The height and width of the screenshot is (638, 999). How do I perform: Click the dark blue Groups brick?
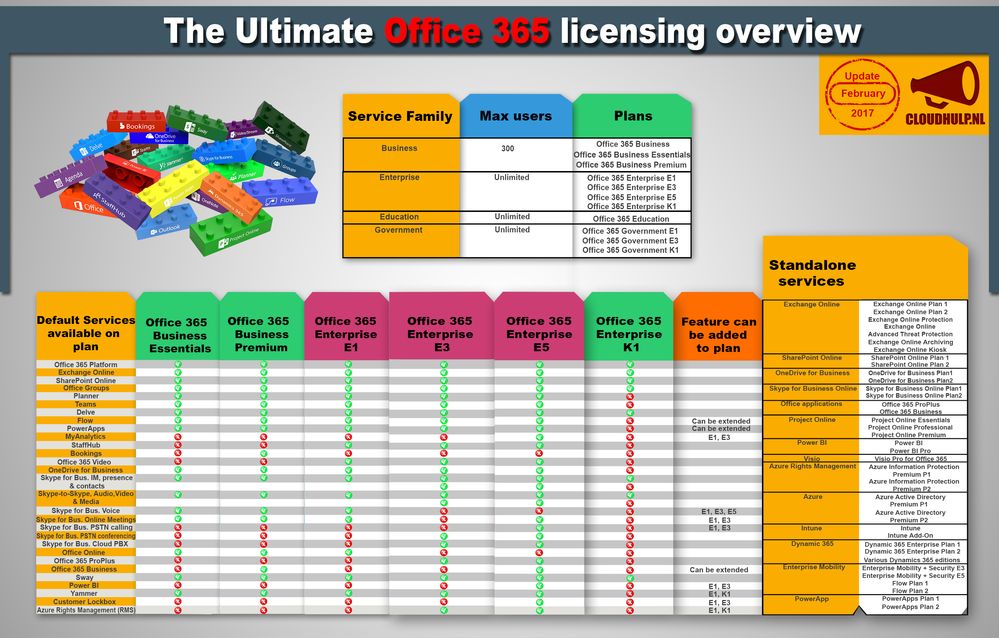click(x=284, y=159)
